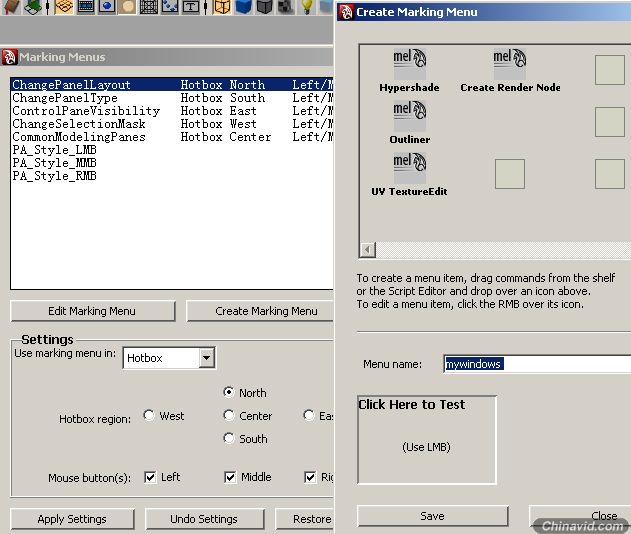Click the empty menu slot beside UV TextureEdit
The width and height of the screenshot is (631, 534).
(x=510, y=174)
